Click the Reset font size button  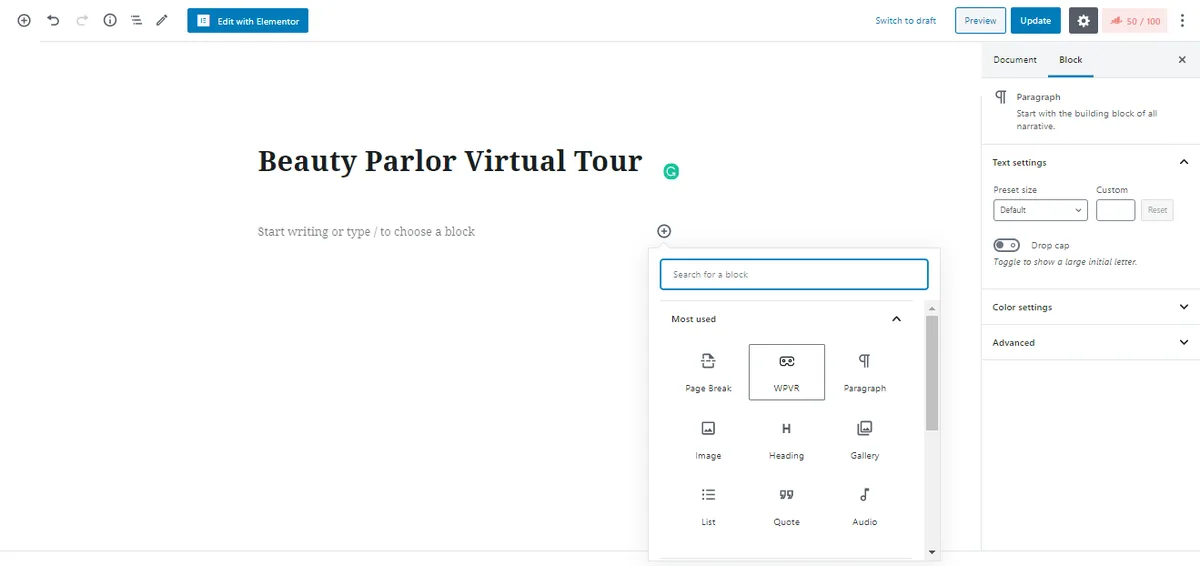[x=1157, y=210]
